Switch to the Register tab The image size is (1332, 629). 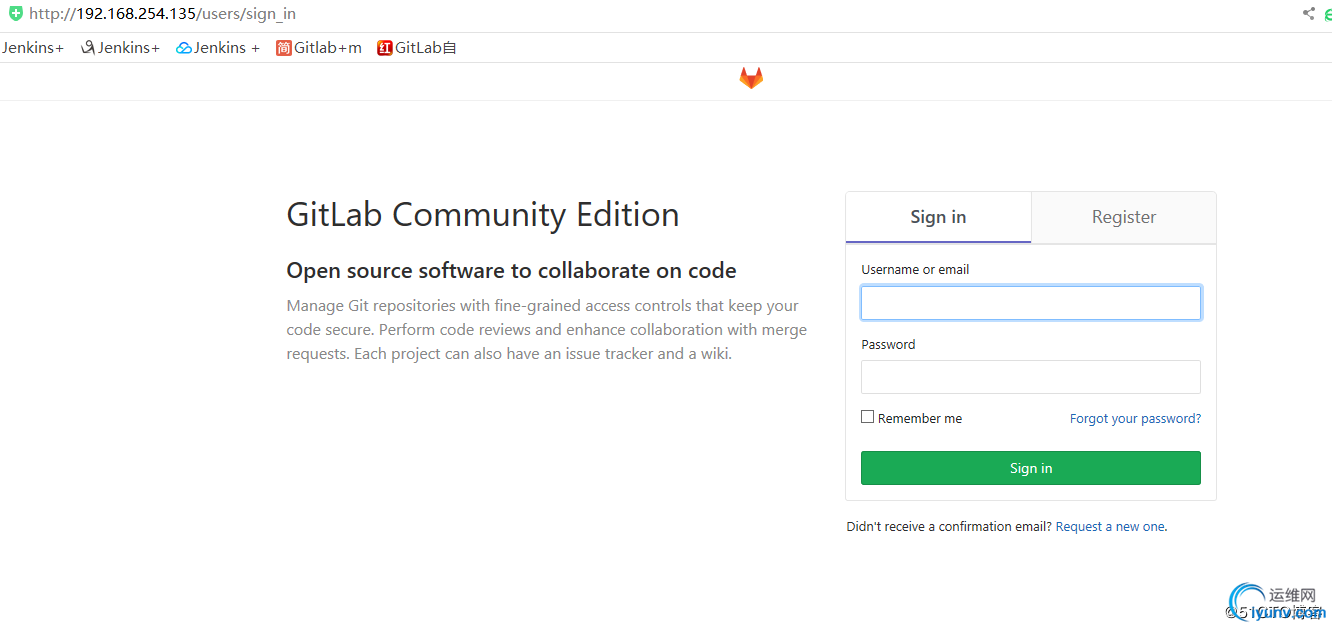pyautogui.click(x=1124, y=217)
